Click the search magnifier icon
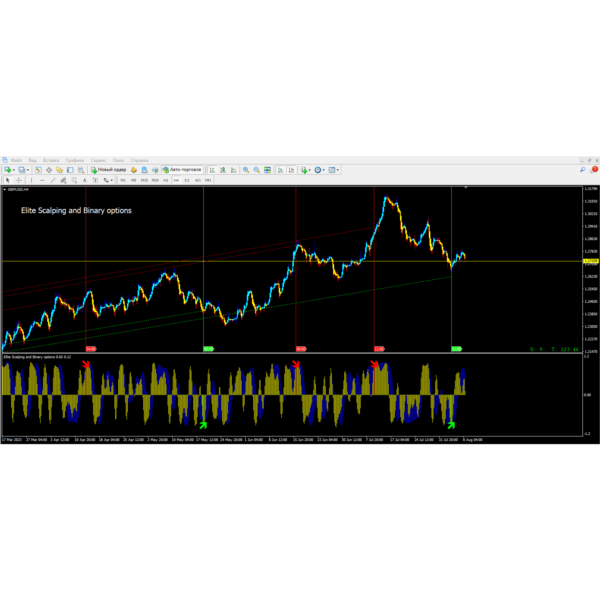Viewport: 600px width, 600px height. click(582, 170)
